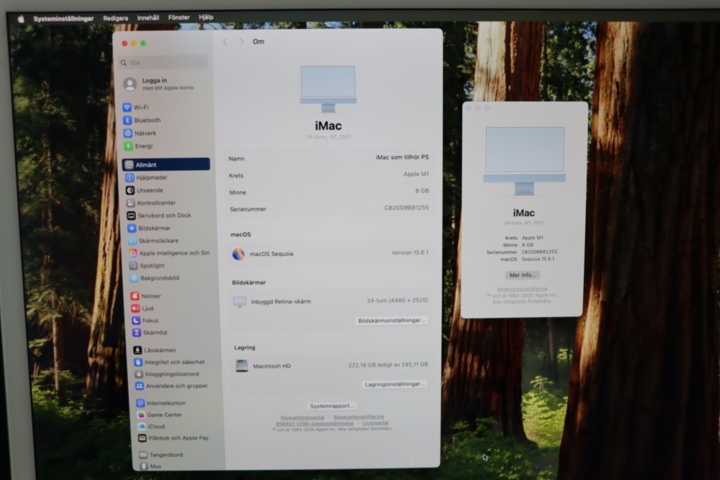This screenshot has width=720, height=480.
Task: Open the regulatory certification link next to Programlicensavtal
Action: [x=359, y=417]
